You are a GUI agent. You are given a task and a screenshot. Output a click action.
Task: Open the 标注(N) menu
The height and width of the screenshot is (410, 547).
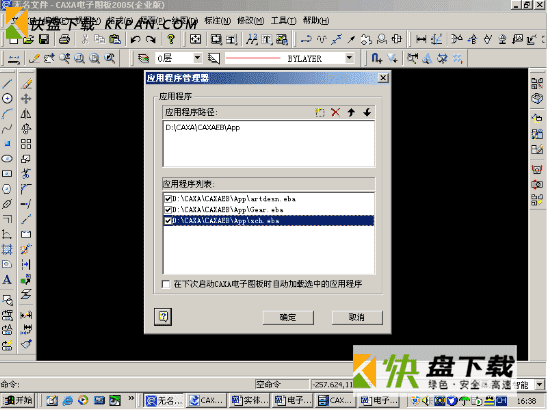[217, 21]
